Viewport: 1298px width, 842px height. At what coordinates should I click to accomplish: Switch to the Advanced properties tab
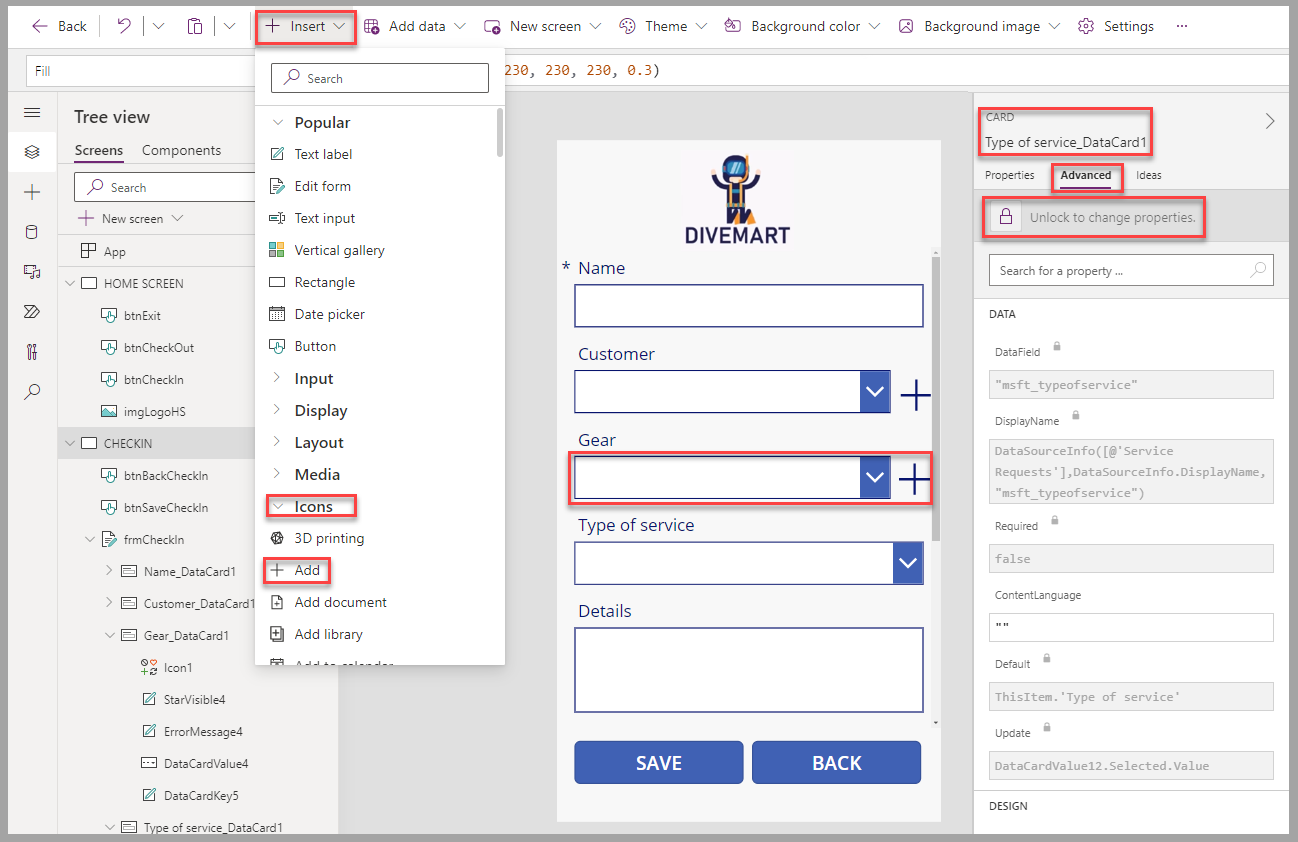[x=1086, y=175]
